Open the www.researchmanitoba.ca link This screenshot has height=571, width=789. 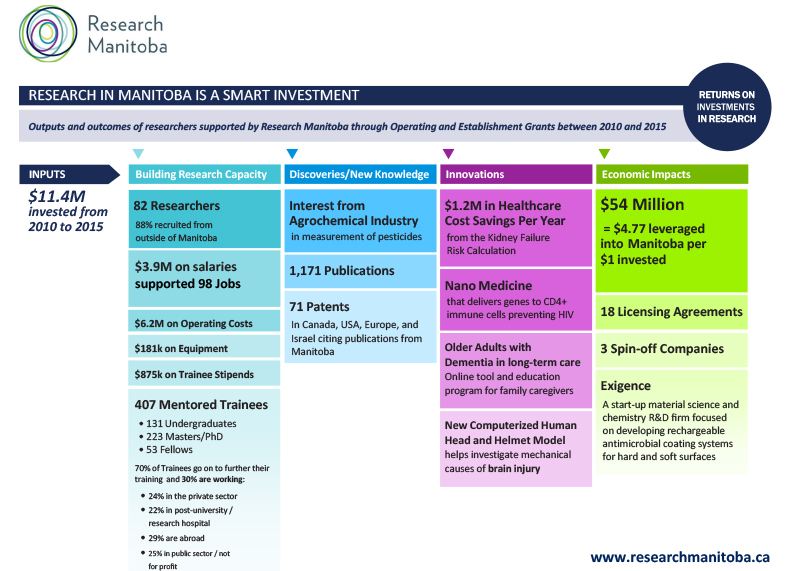(x=680, y=557)
